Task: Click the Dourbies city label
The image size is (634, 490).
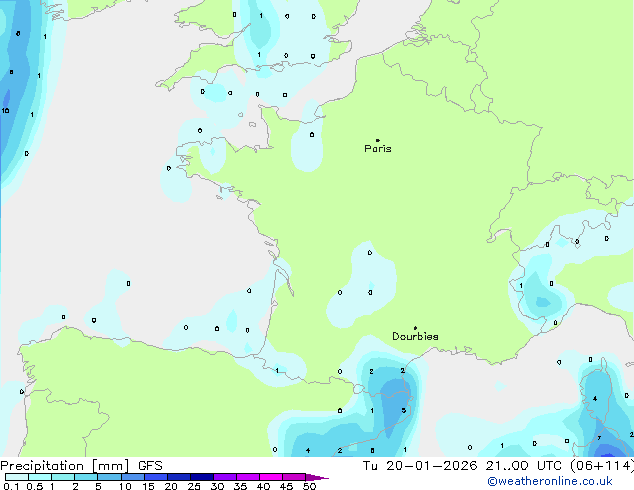Action: (415, 336)
